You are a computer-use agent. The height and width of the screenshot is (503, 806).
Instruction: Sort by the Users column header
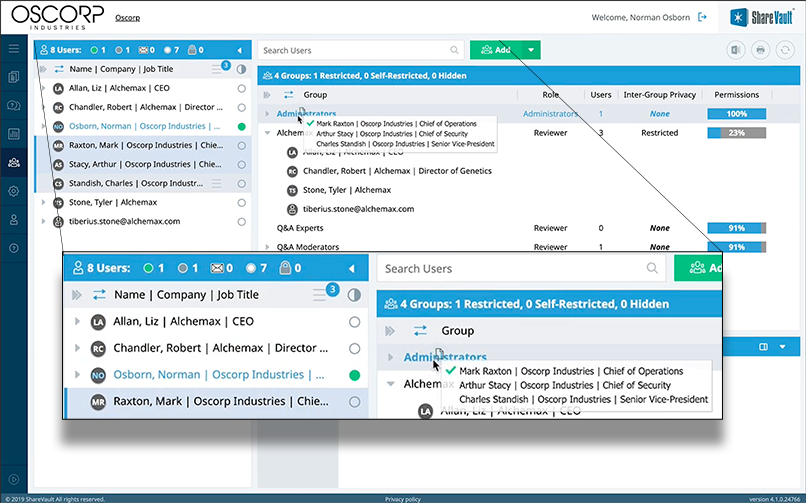pos(600,95)
